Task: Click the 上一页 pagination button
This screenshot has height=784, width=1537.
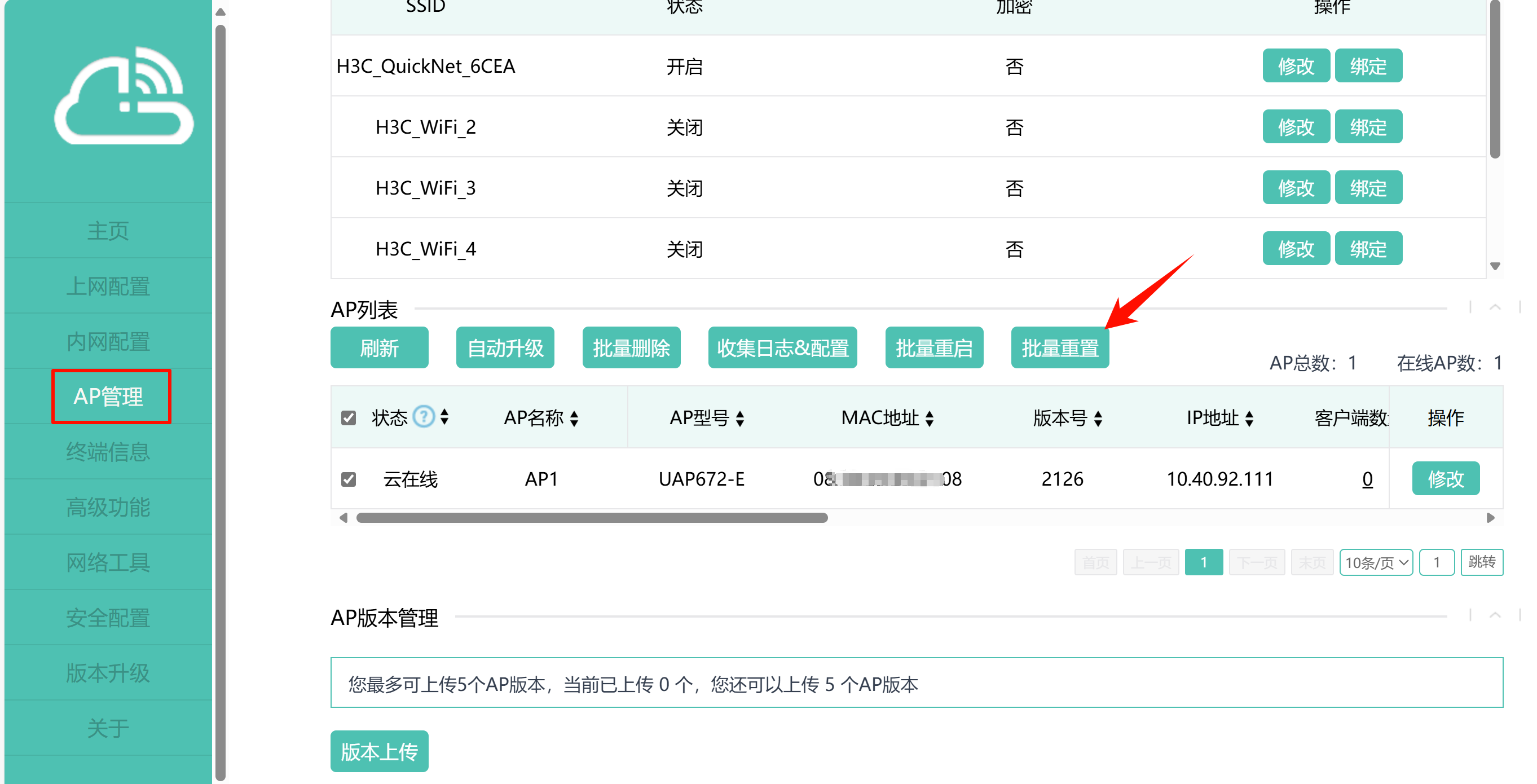Action: [1151, 562]
